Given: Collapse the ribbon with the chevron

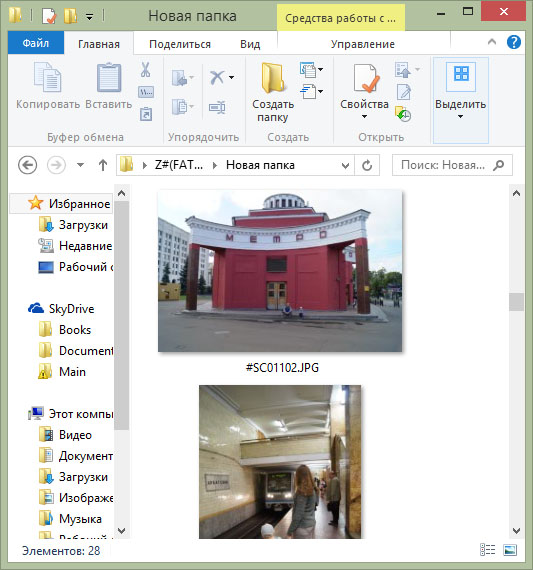Looking at the screenshot, I should point(492,42).
